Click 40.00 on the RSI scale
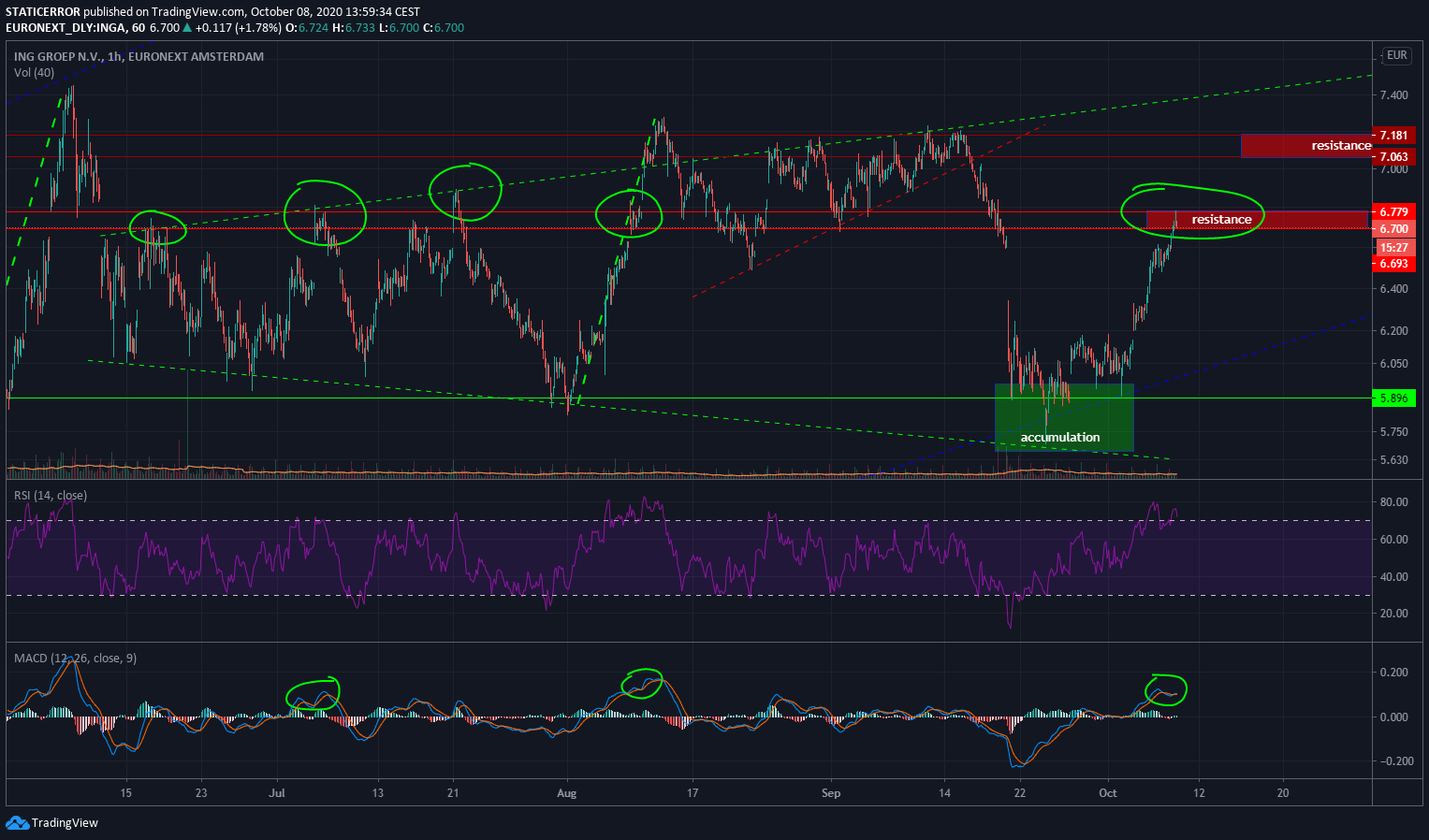The image size is (1429, 840). click(x=1393, y=577)
